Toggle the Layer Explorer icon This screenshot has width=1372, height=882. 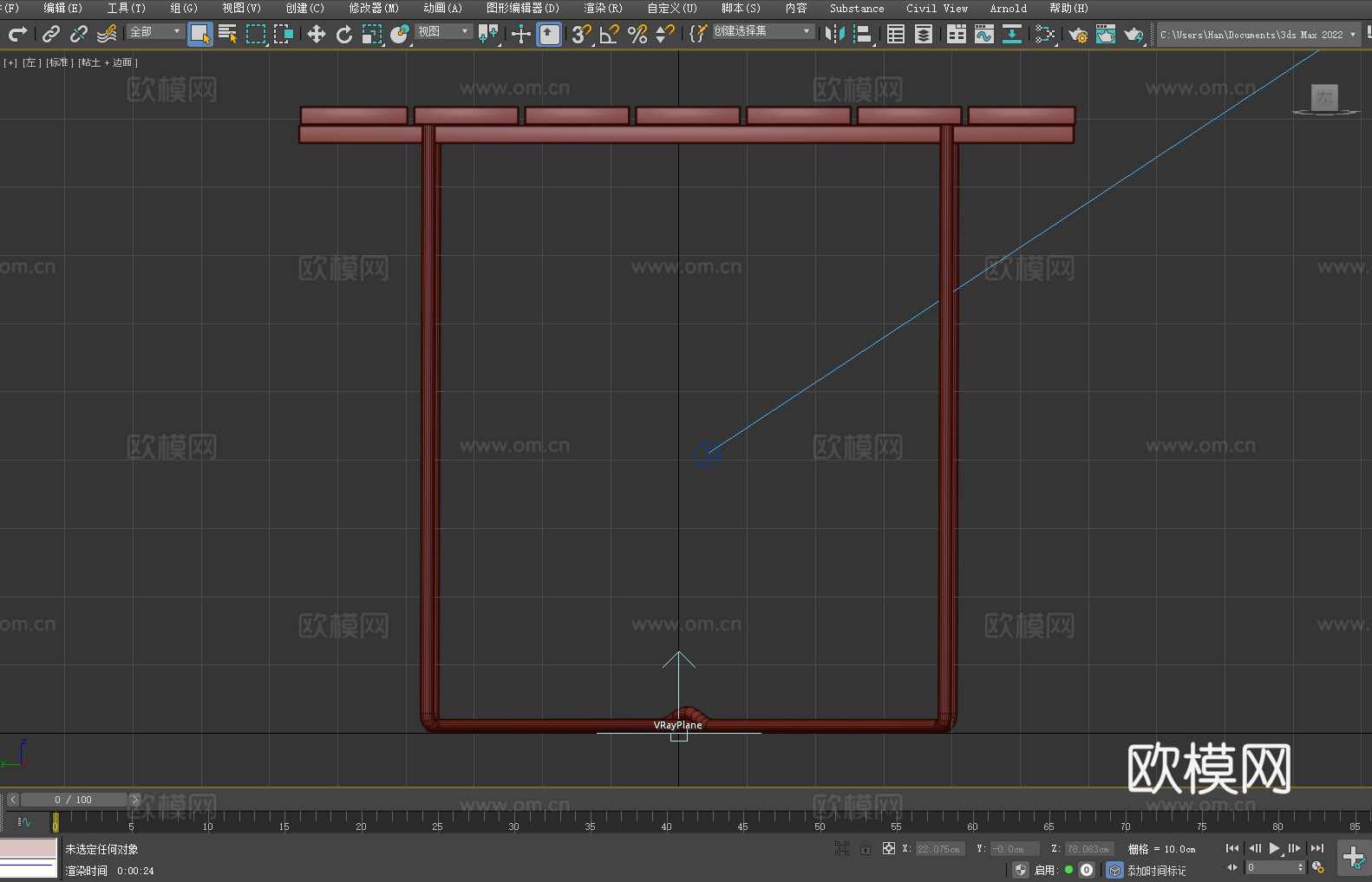(x=924, y=34)
